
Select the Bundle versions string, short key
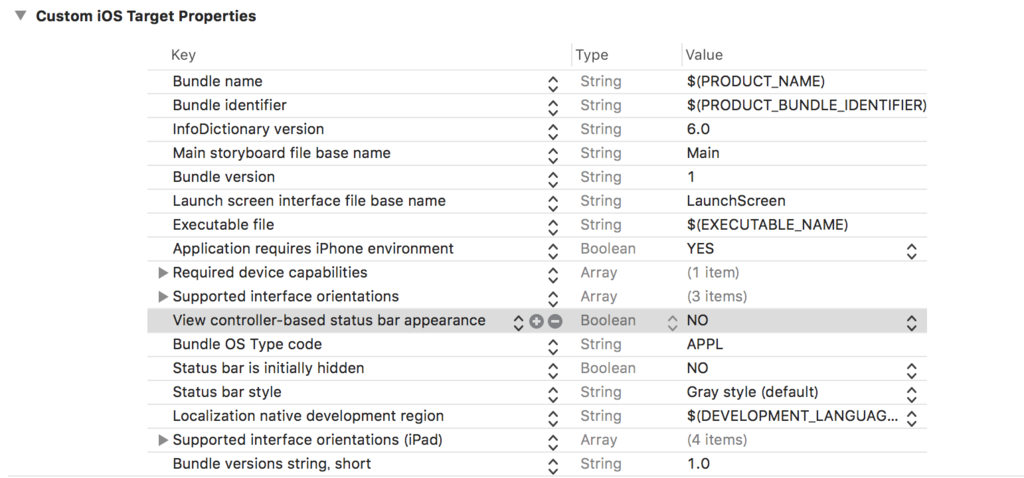coord(272,464)
